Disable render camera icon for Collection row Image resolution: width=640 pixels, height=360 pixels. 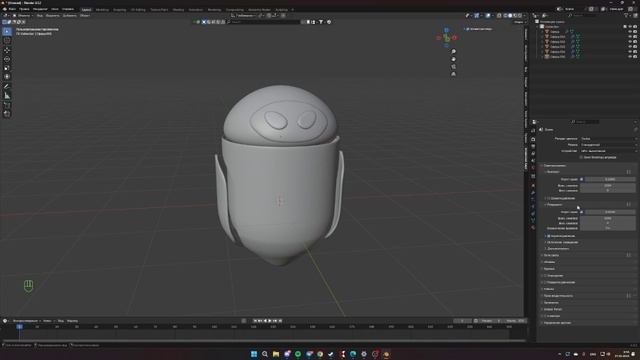point(635,27)
